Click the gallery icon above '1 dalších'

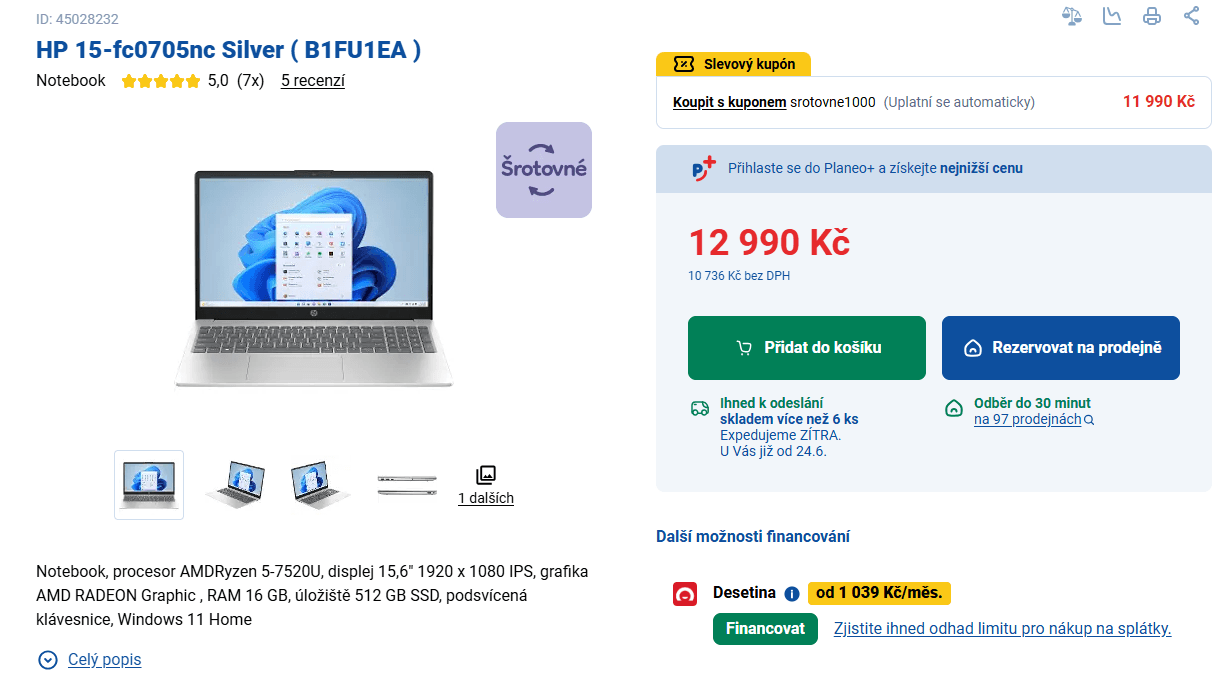[486, 475]
